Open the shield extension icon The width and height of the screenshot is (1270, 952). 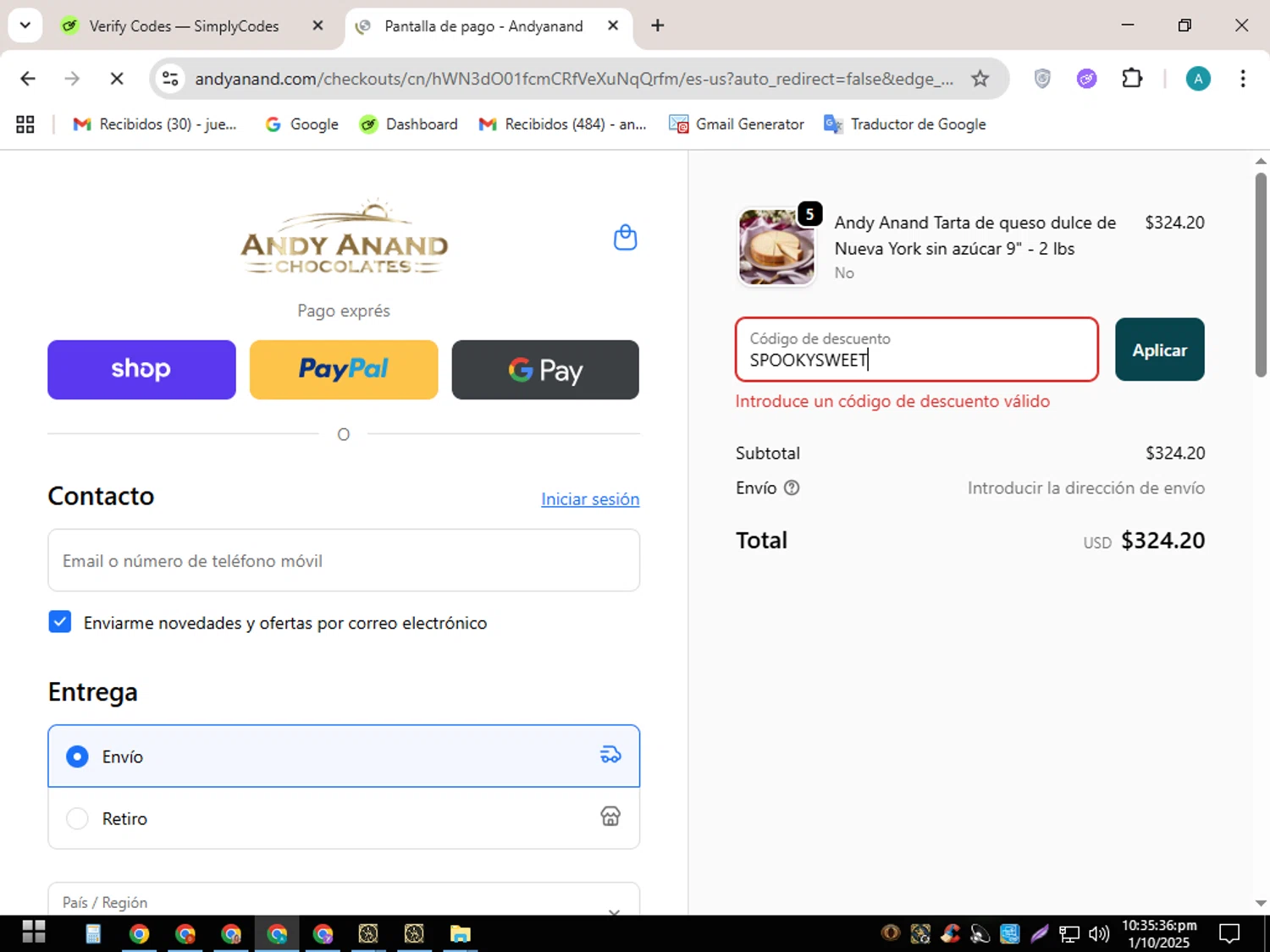[1042, 79]
